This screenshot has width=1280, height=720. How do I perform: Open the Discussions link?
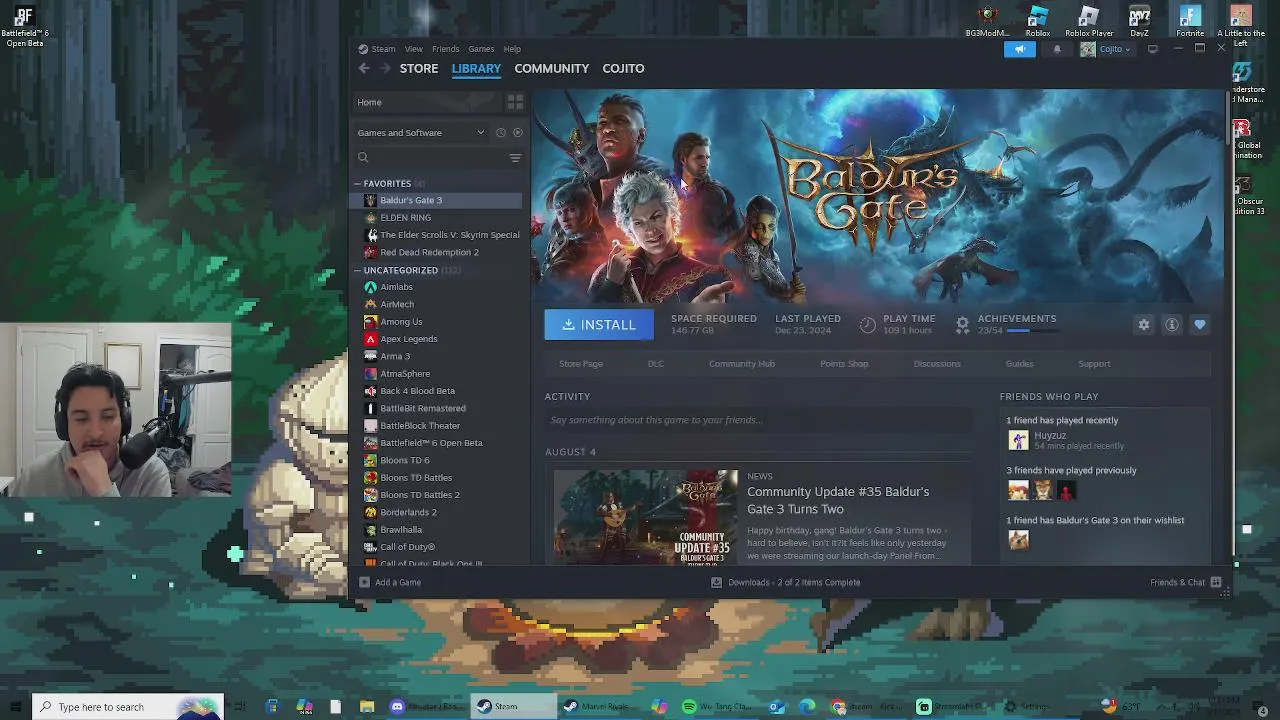pos(937,364)
